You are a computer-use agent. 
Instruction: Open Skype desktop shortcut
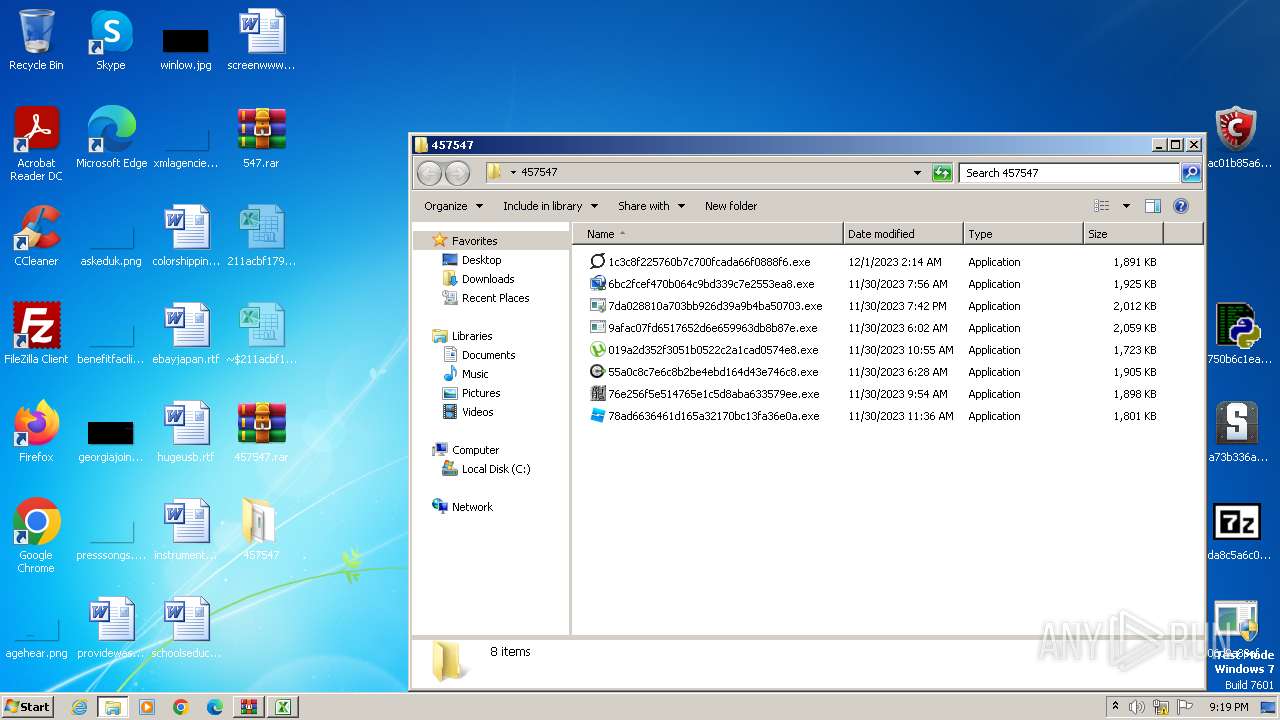(x=111, y=40)
